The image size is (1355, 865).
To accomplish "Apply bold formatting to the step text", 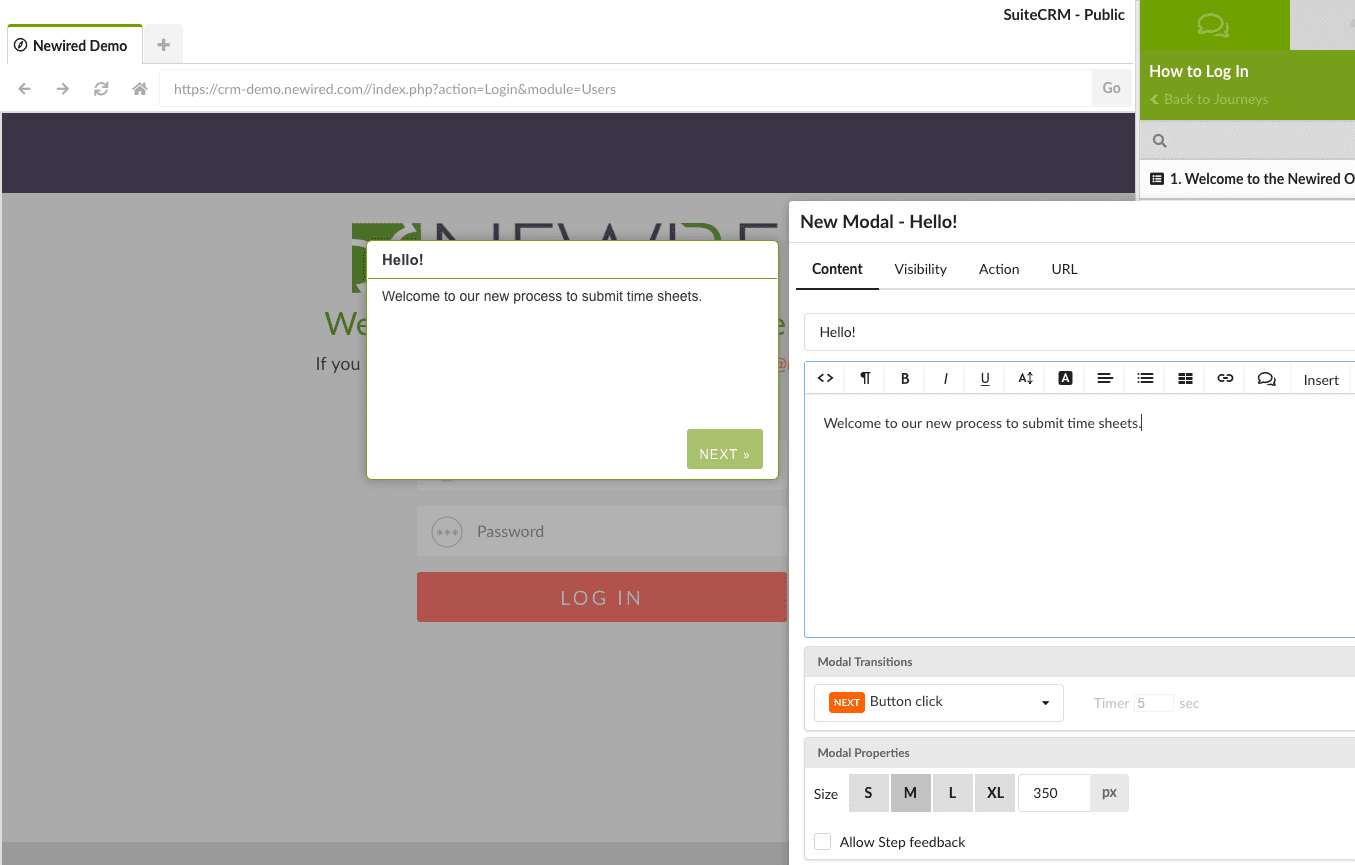I will tap(904, 378).
